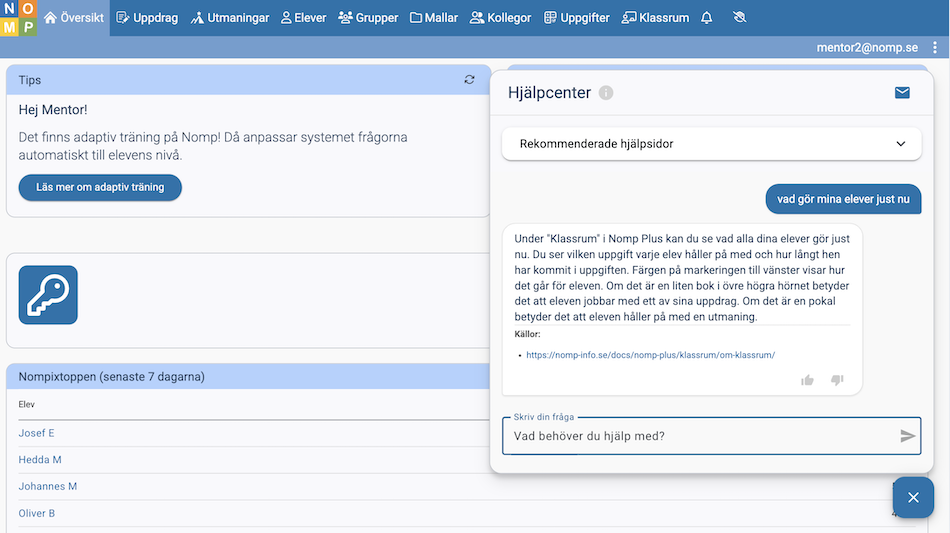Click the Hjälpcenter info icon
The image size is (950, 533).
tap(606, 93)
